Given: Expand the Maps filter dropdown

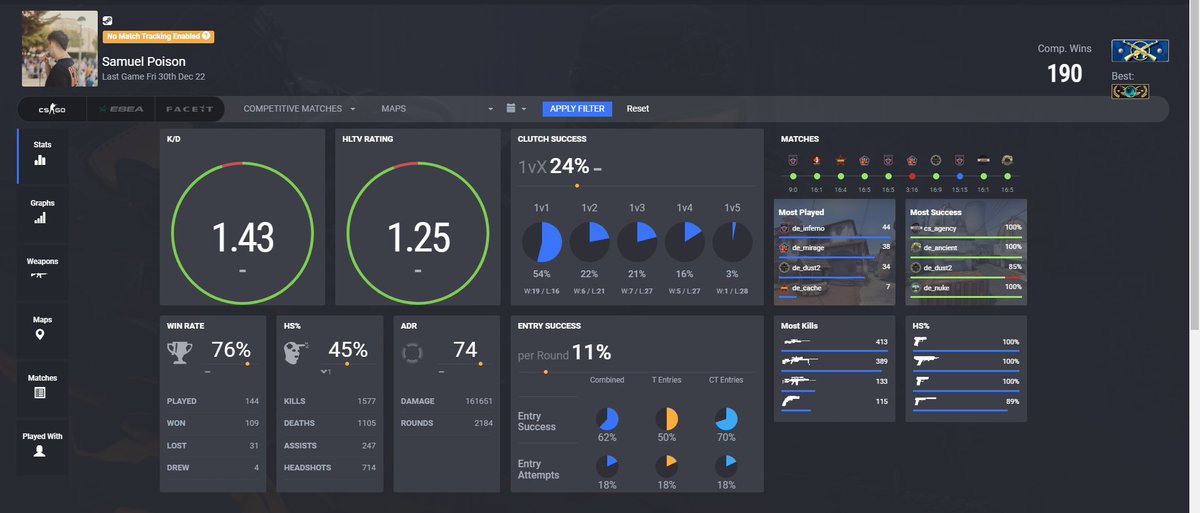Looking at the screenshot, I should pos(438,108).
